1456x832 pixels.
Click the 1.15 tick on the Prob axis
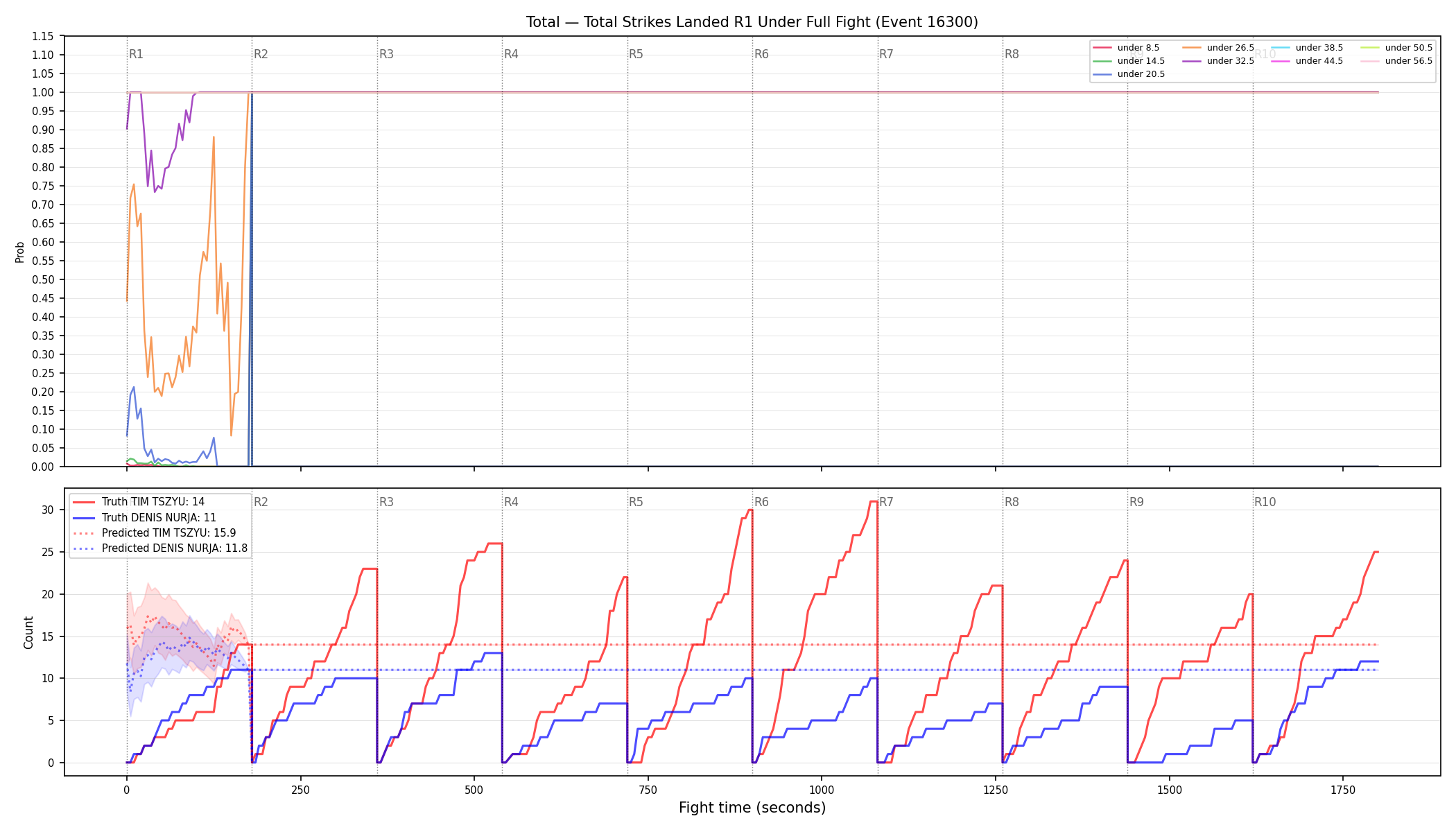(43, 36)
